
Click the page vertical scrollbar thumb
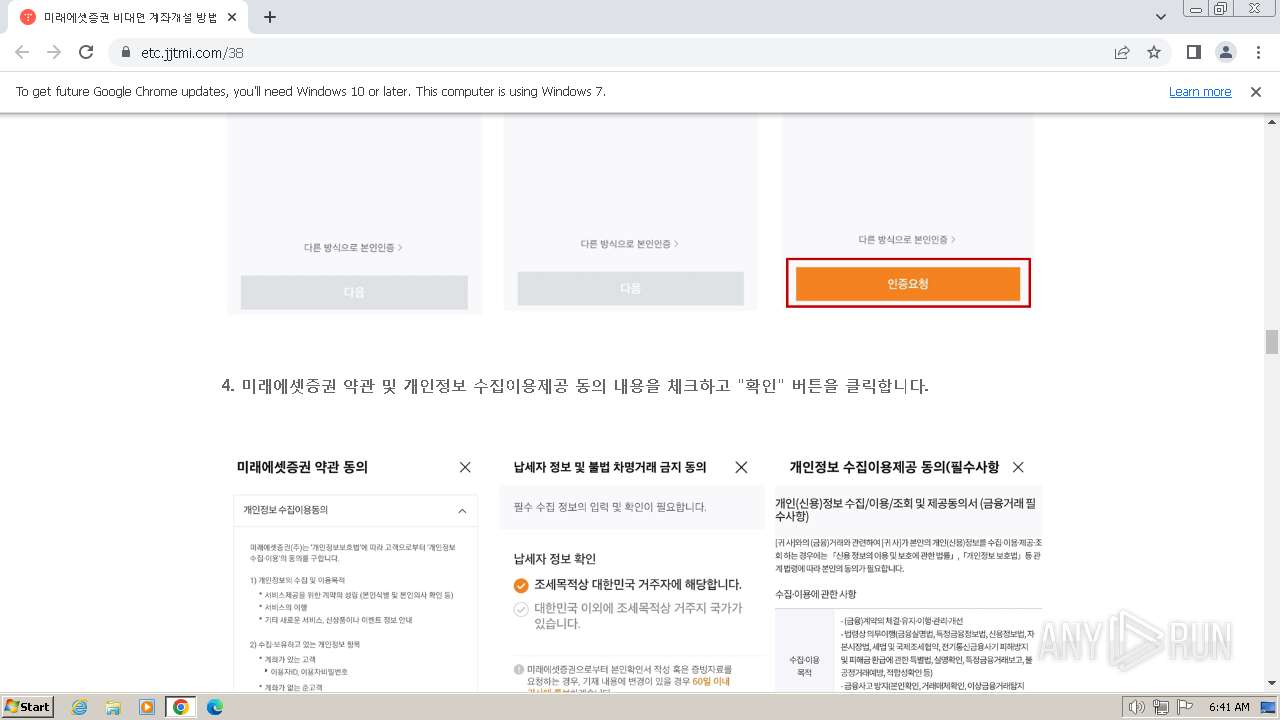coord(1272,341)
